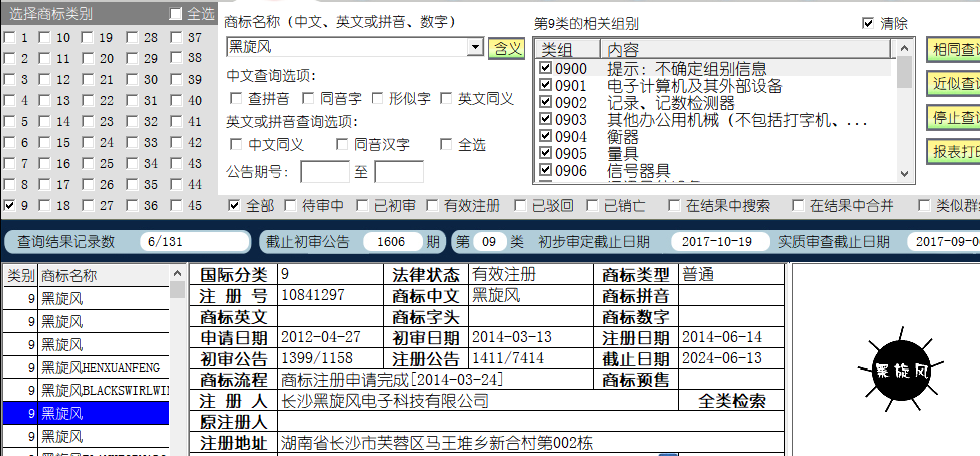Click the first 公告期号 start field

(325, 172)
